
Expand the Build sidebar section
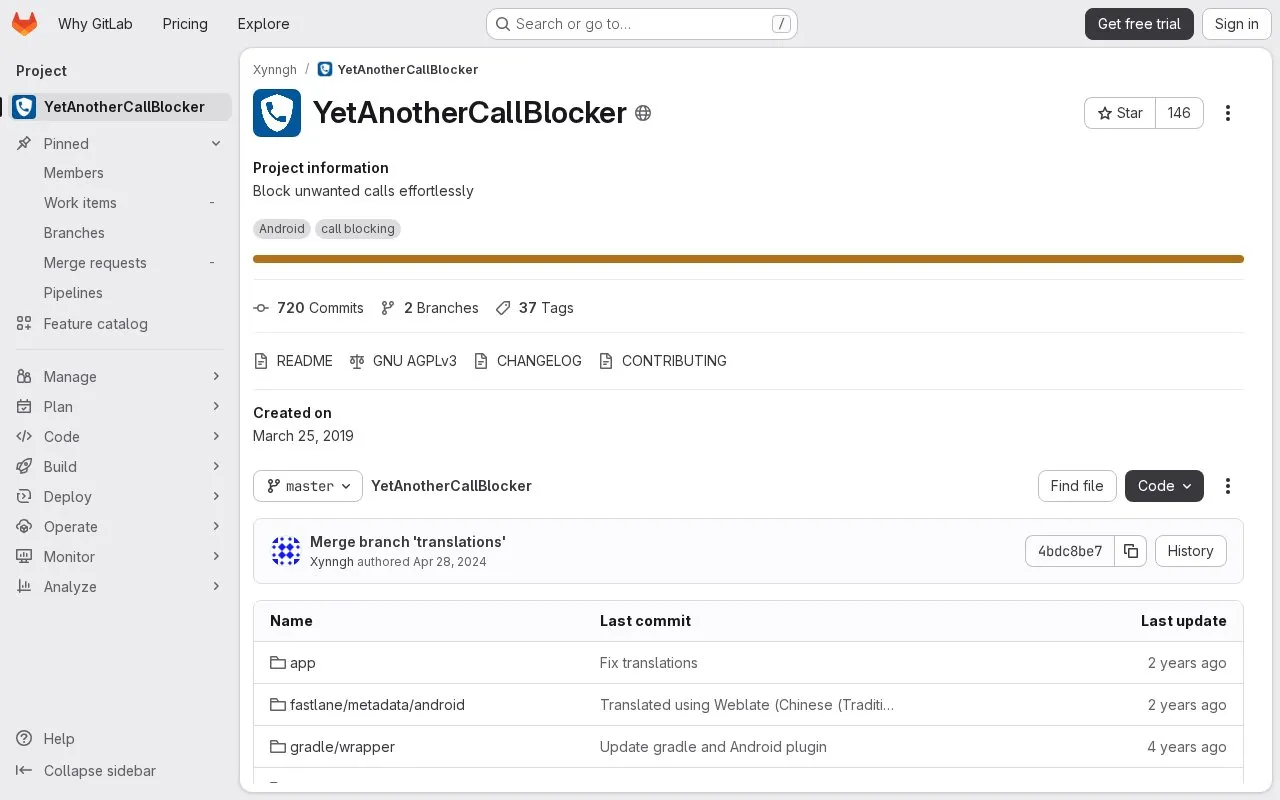120,467
